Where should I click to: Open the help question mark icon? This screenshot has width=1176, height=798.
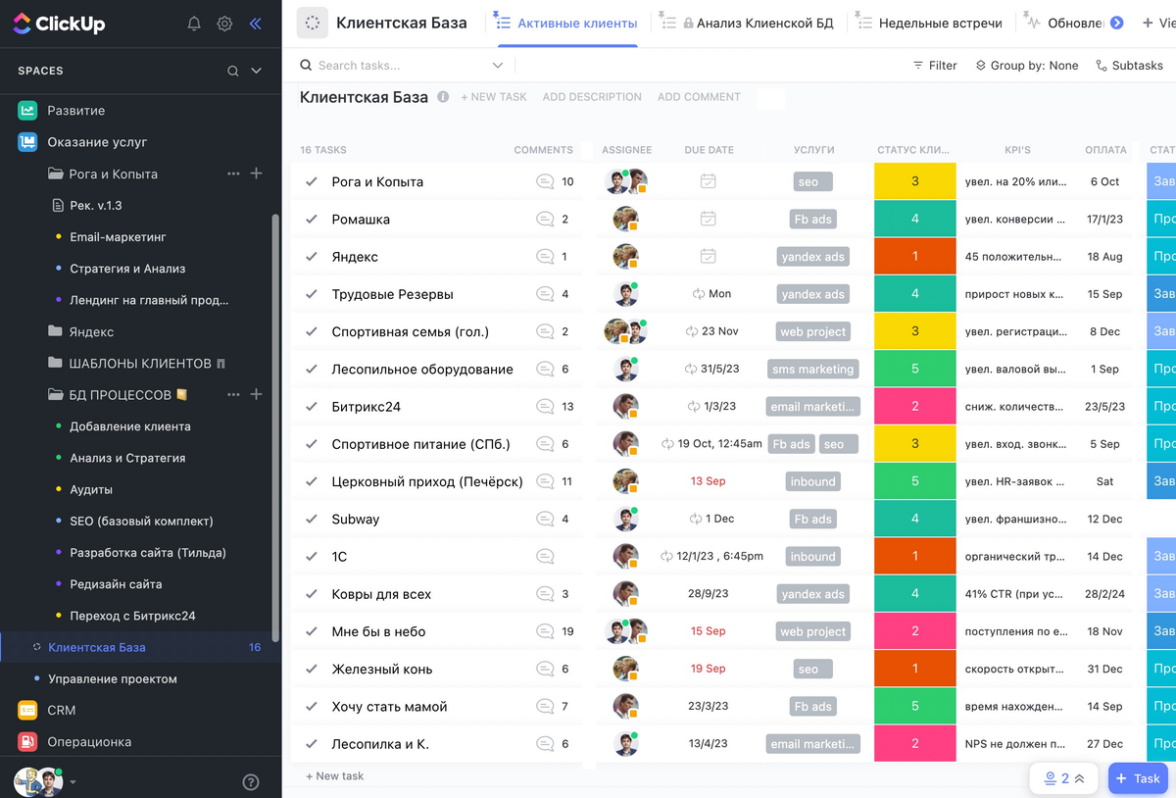pyautogui.click(x=251, y=782)
